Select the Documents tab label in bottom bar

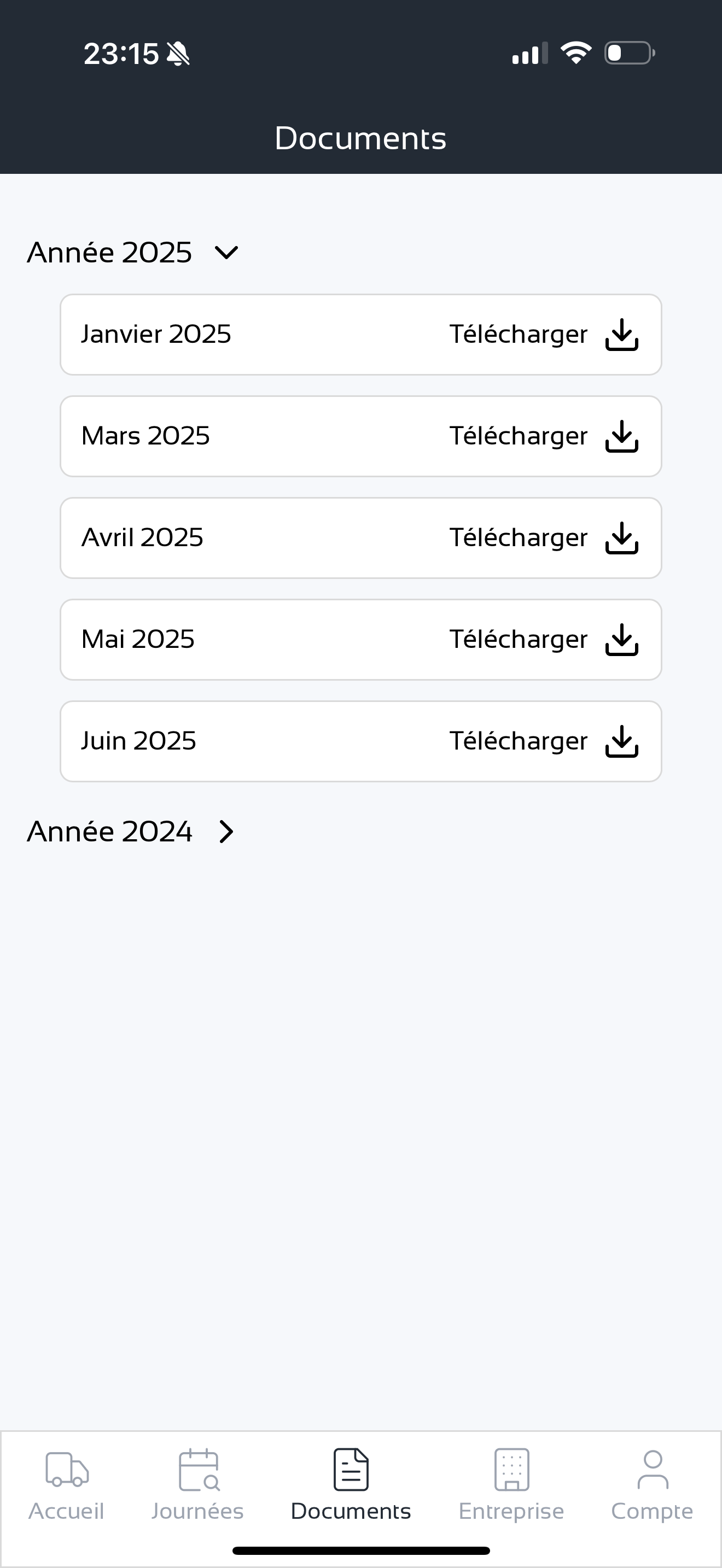pos(351,1511)
